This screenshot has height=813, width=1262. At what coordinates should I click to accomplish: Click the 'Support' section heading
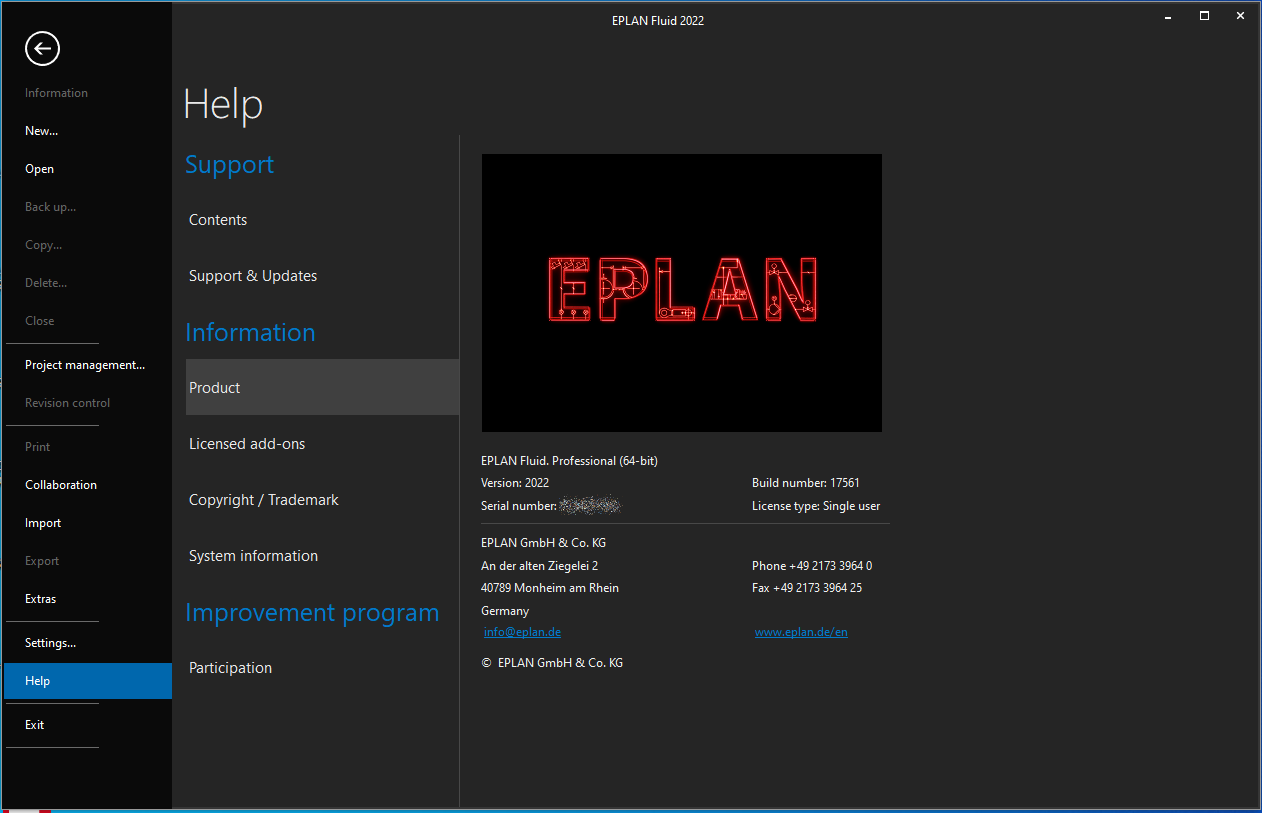click(x=229, y=165)
